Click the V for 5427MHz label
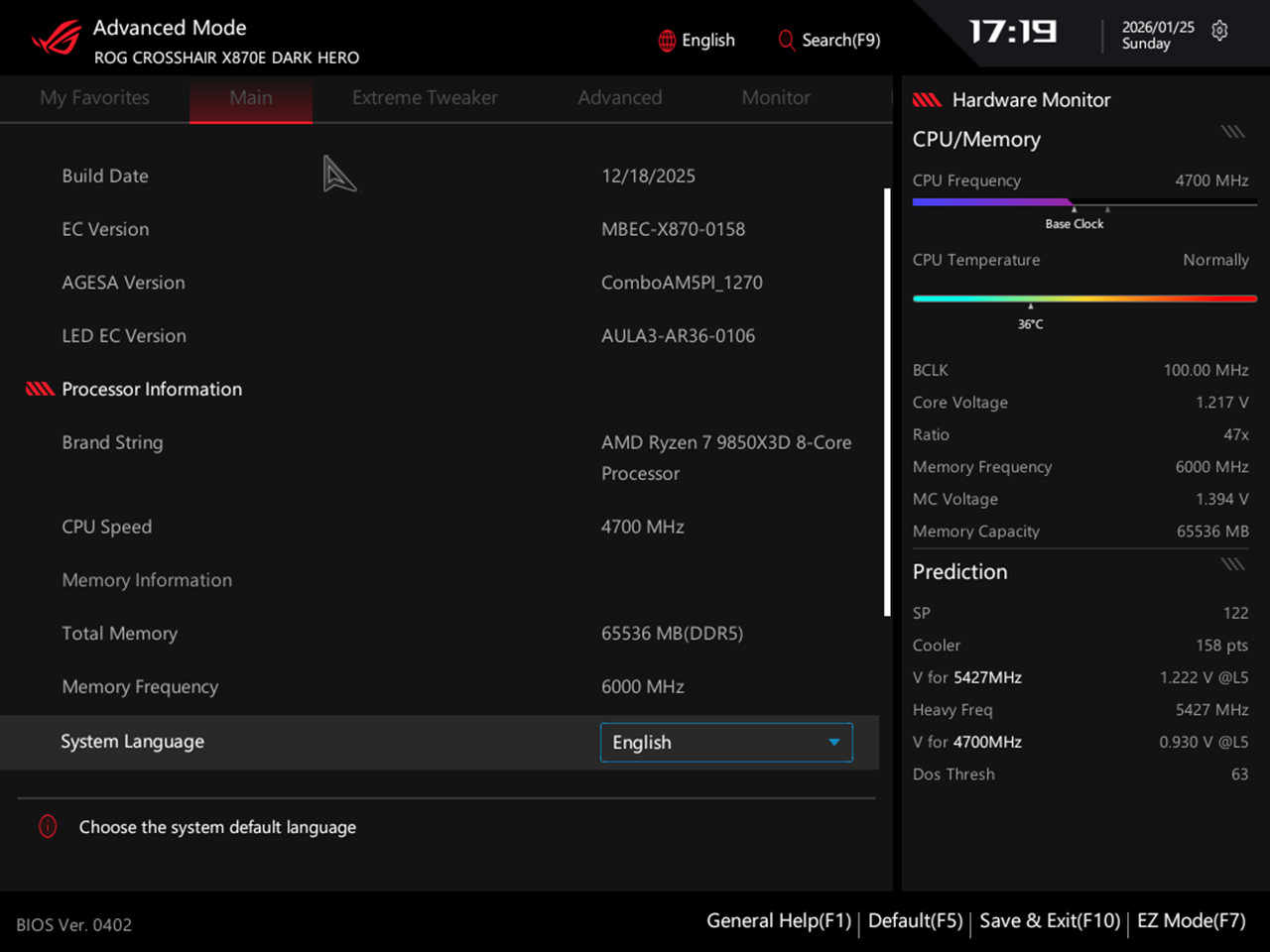 pyautogui.click(x=967, y=677)
